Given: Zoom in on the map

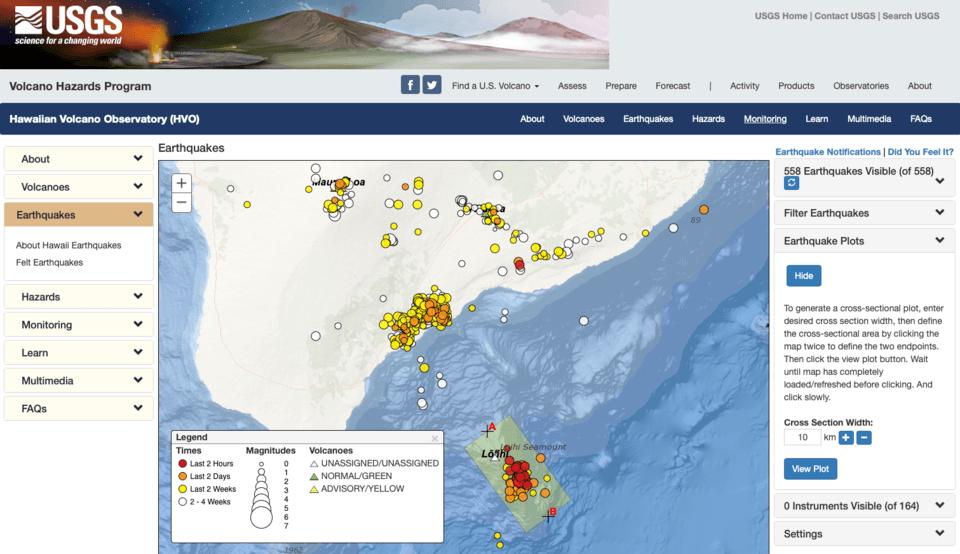Looking at the screenshot, I should click(x=181, y=183).
